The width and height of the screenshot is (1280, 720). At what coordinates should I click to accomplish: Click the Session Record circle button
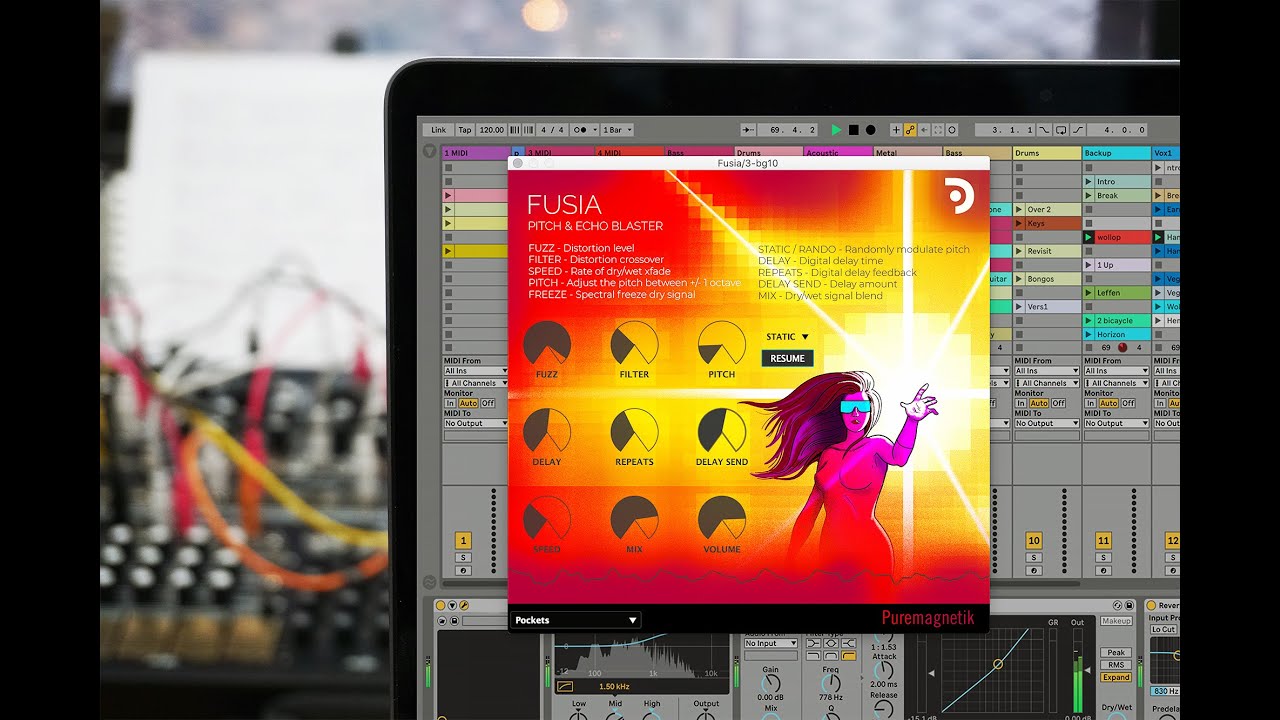click(952, 130)
